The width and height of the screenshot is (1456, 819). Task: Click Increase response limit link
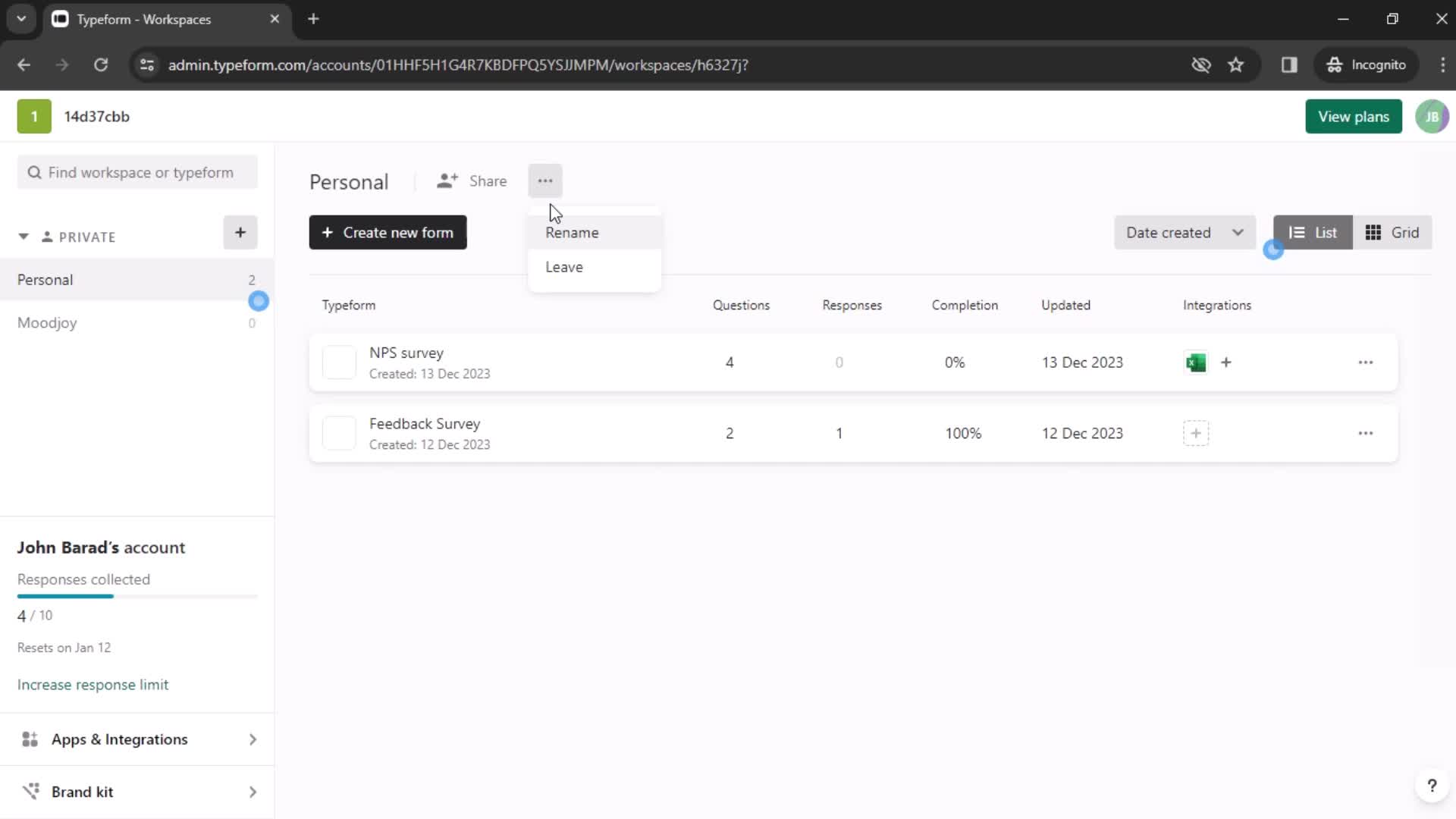pos(93,684)
